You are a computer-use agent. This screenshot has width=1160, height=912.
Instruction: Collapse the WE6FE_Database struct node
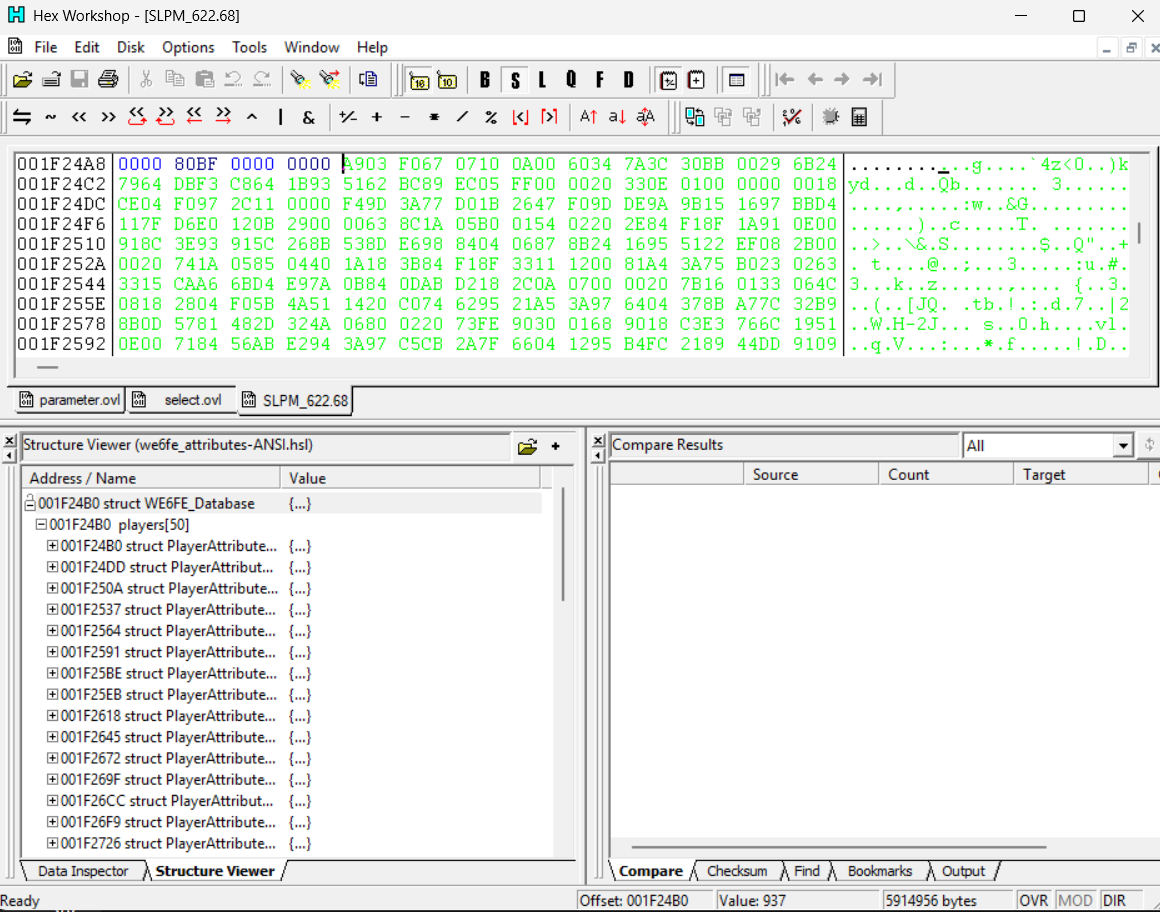[x=30, y=504]
